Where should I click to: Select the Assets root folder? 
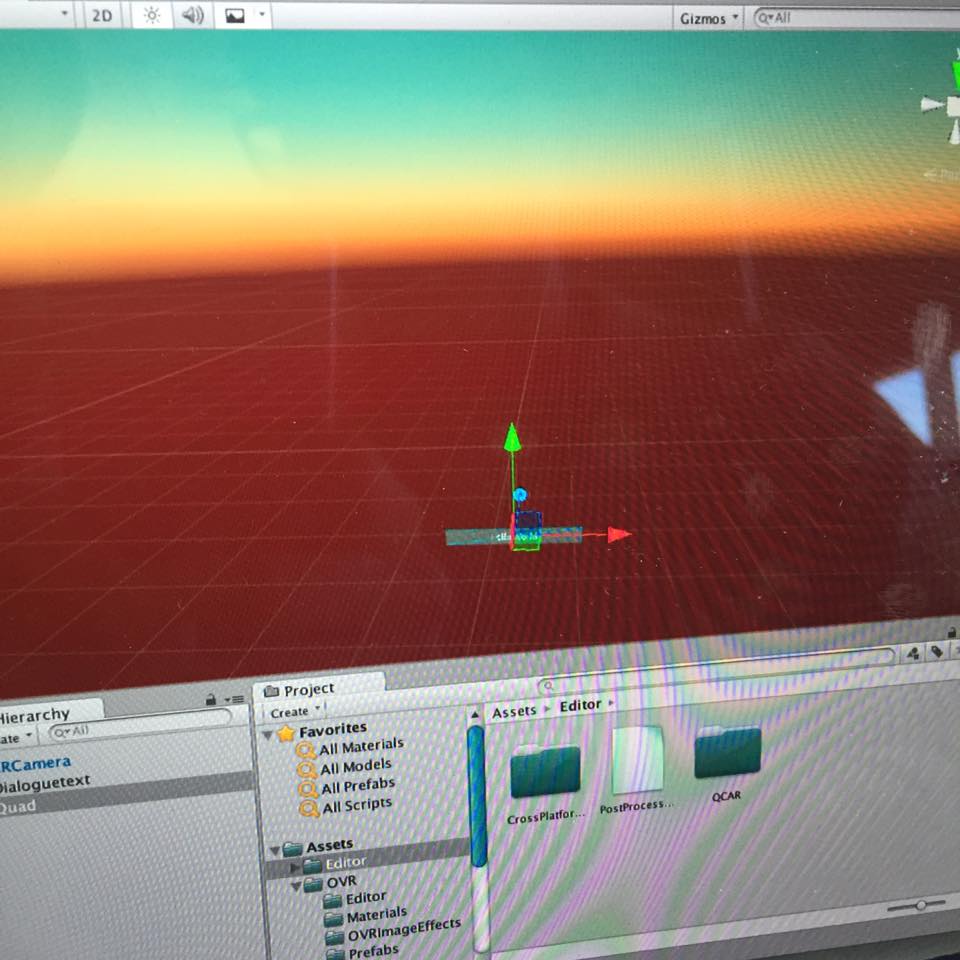pyautogui.click(x=330, y=846)
